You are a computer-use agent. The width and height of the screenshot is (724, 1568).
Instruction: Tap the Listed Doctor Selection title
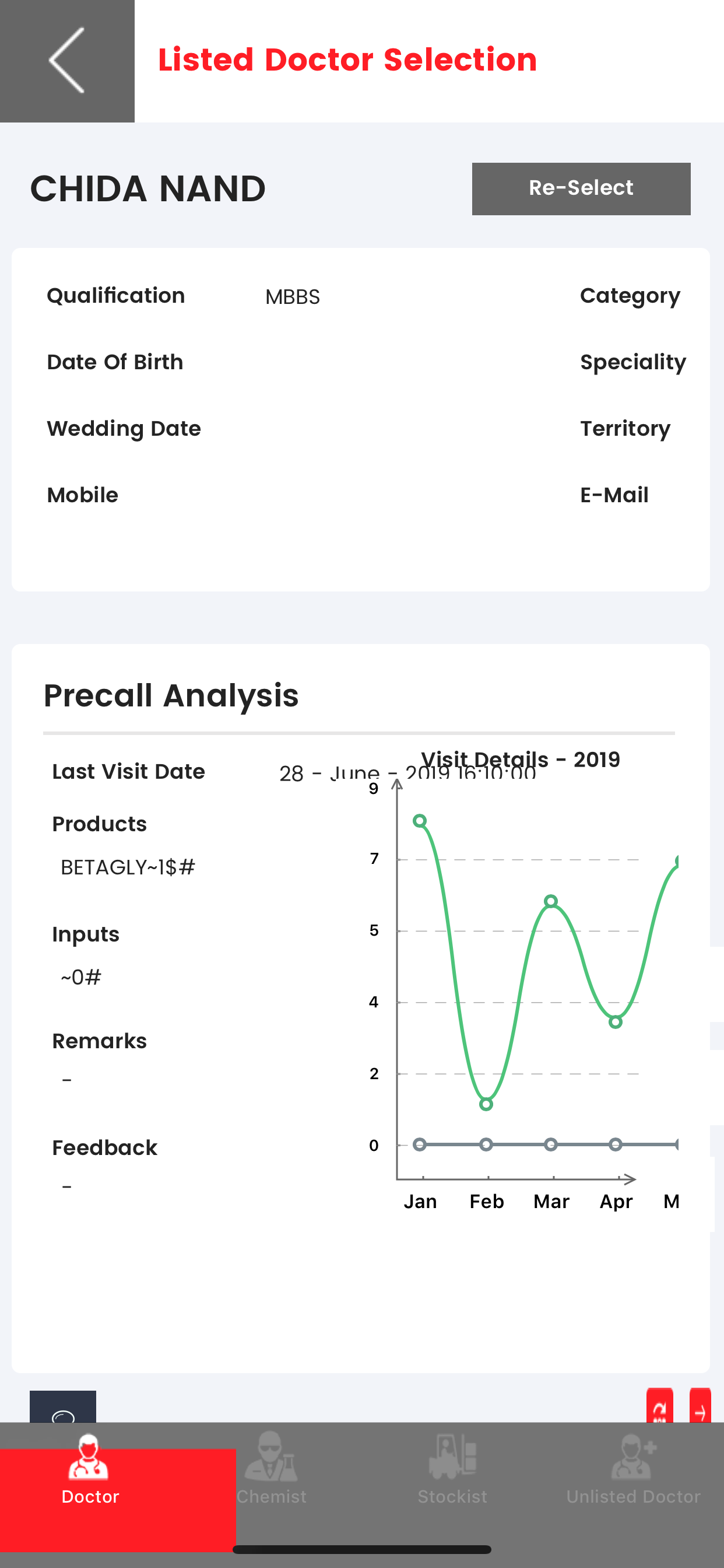[347, 60]
